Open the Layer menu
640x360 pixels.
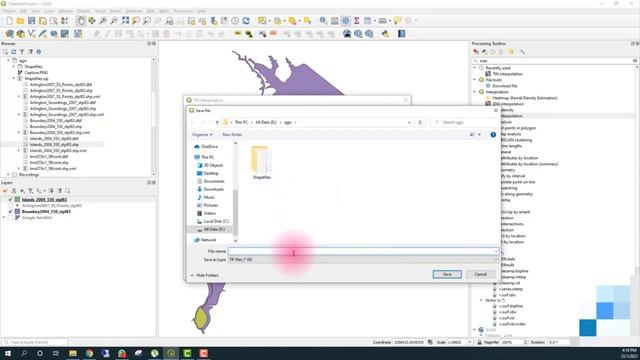click(x=49, y=11)
